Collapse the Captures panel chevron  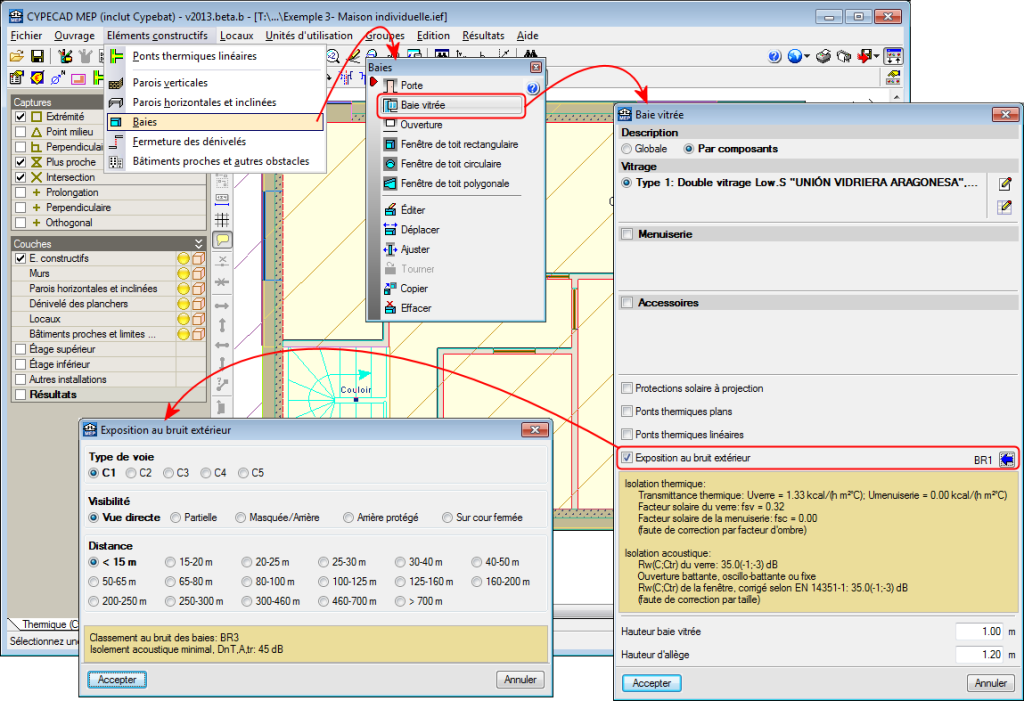coord(198,102)
